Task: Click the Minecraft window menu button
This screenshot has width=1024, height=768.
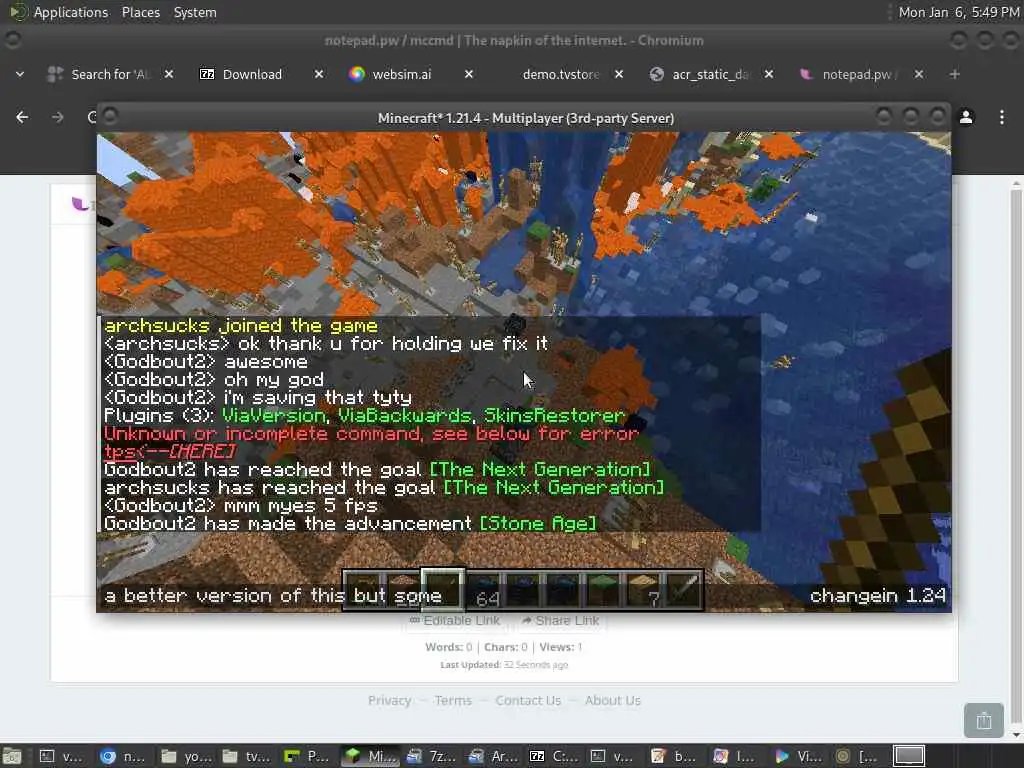Action: [x=110, y=117]
